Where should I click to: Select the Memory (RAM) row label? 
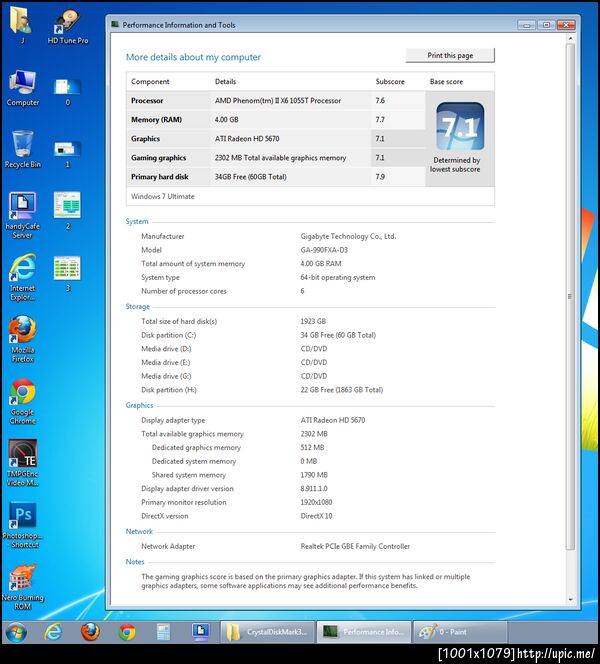(156, 119)
